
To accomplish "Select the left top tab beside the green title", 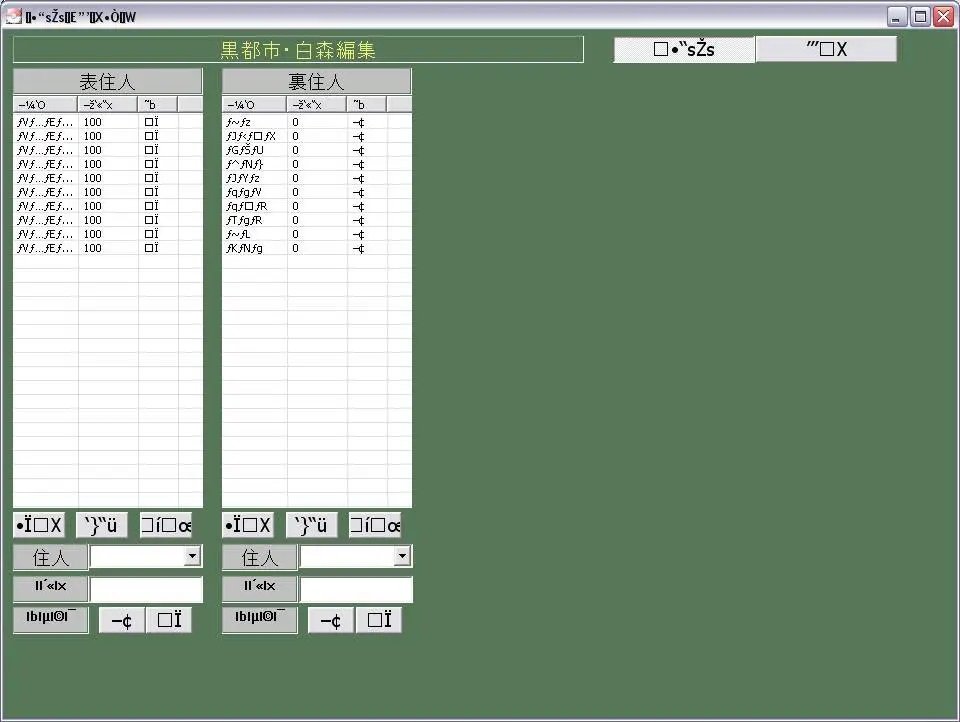I will [684, 50].
